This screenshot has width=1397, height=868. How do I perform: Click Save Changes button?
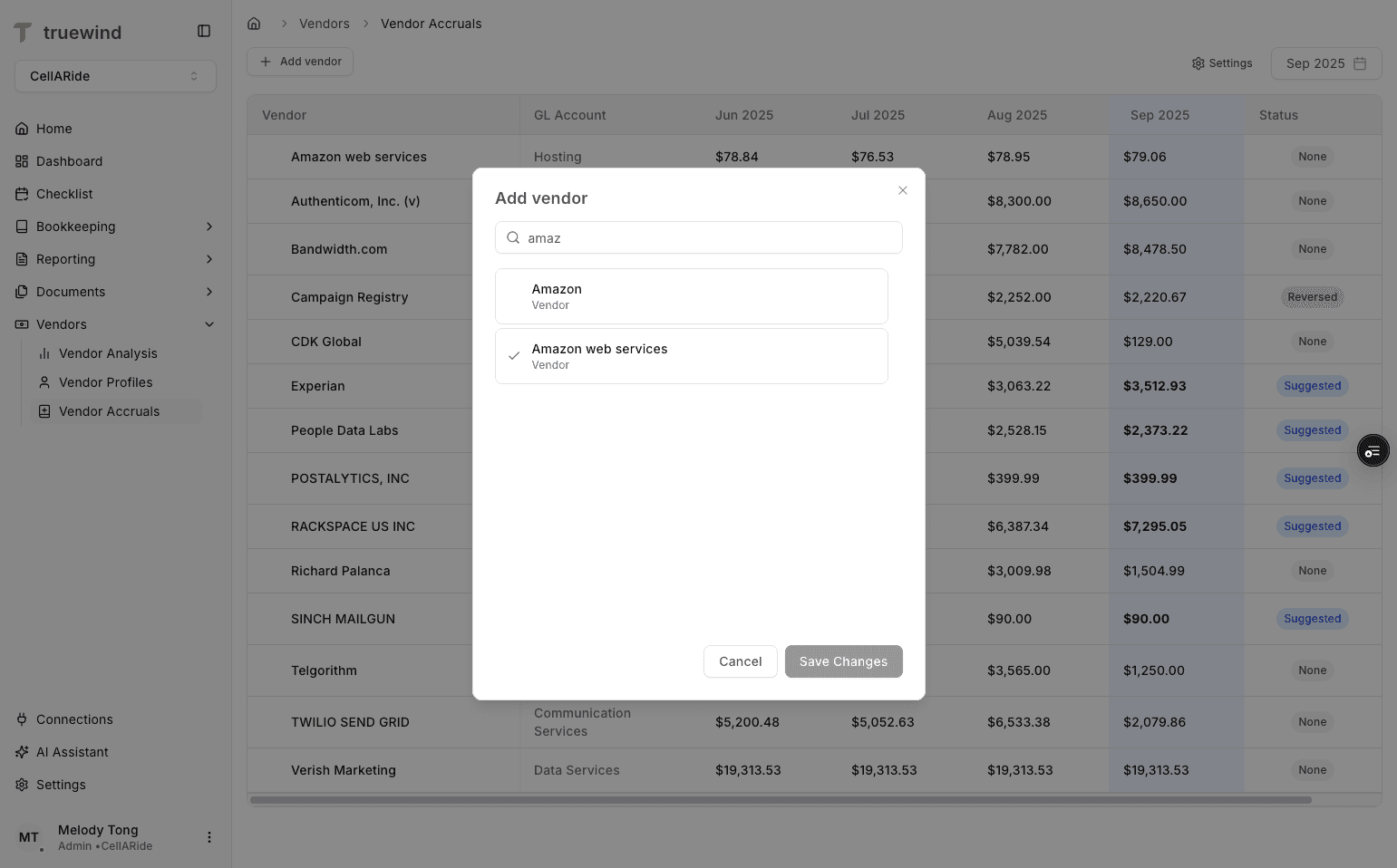(x=844, y=661)
